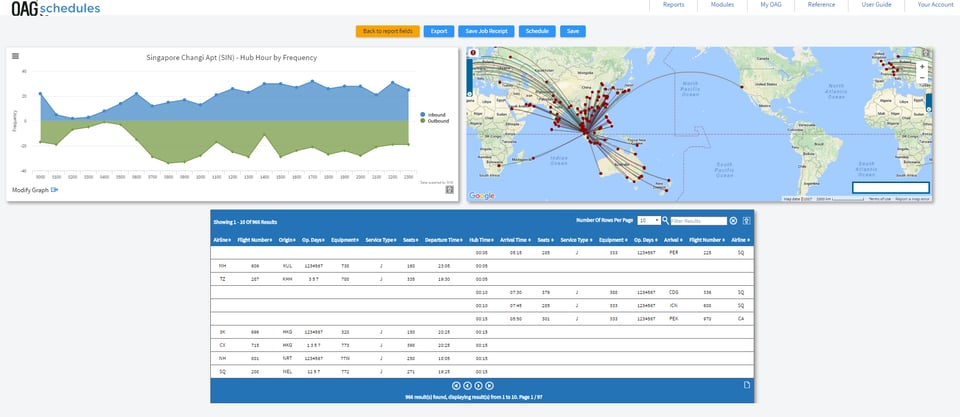Click the MEL origin cell
The width and height of the screenshot is (960, 417).
(x=287, y=372)
